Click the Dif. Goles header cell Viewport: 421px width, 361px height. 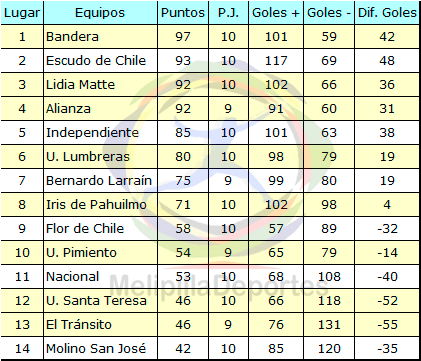pyautogui.click(x=387, y=13)
